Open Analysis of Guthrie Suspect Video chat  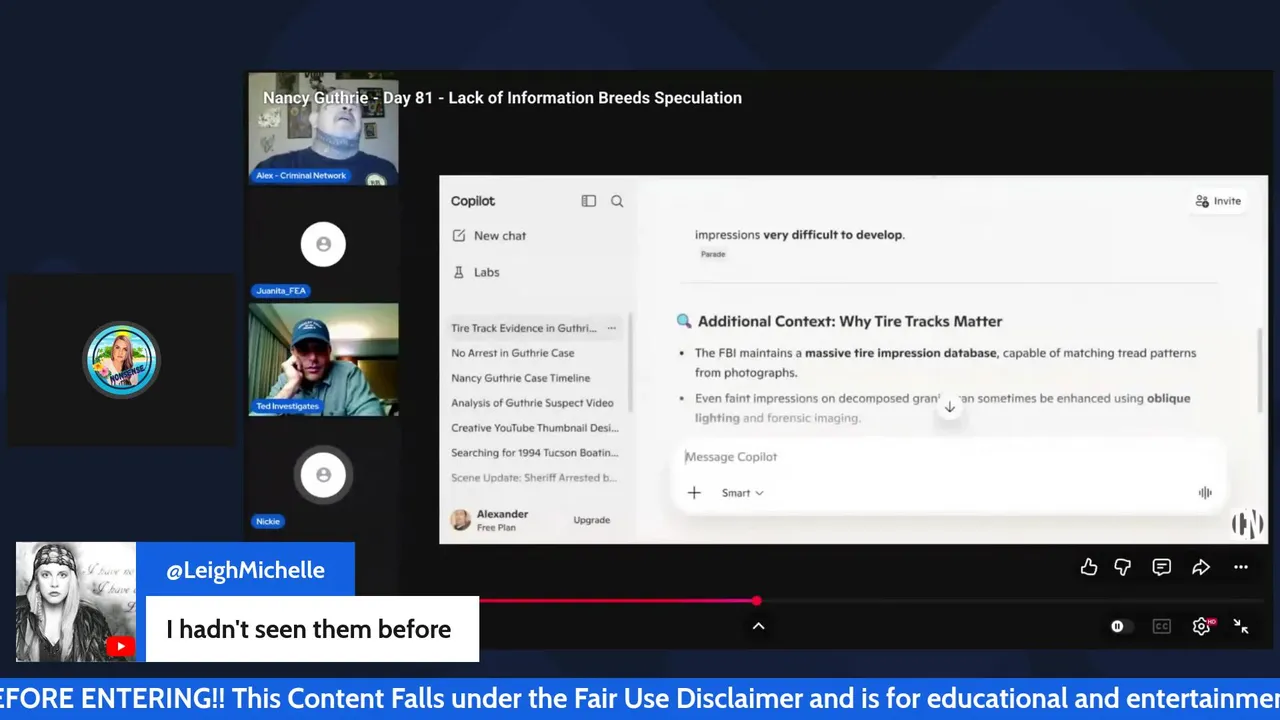tap(532, 403)
